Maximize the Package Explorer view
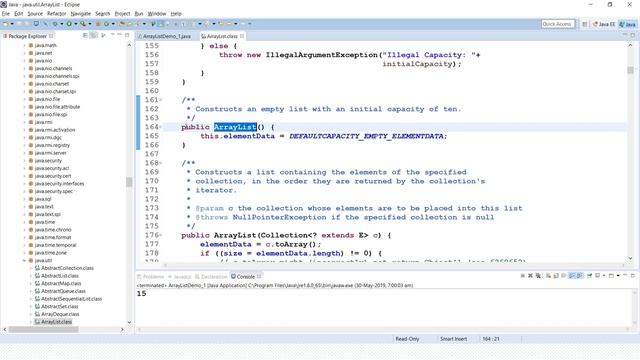The image size is (640, 360). coord(127,35)
